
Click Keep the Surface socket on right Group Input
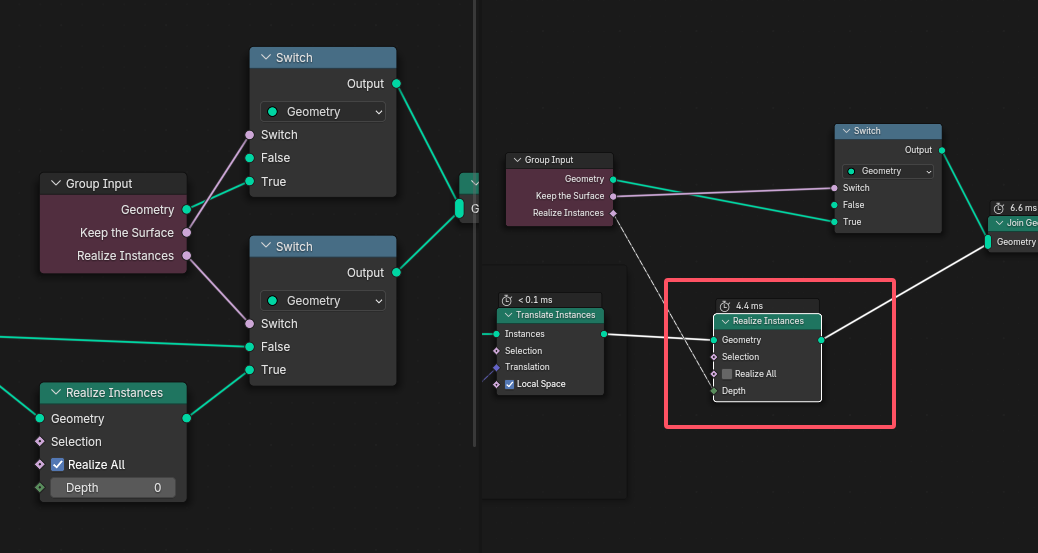click(613, 197)
